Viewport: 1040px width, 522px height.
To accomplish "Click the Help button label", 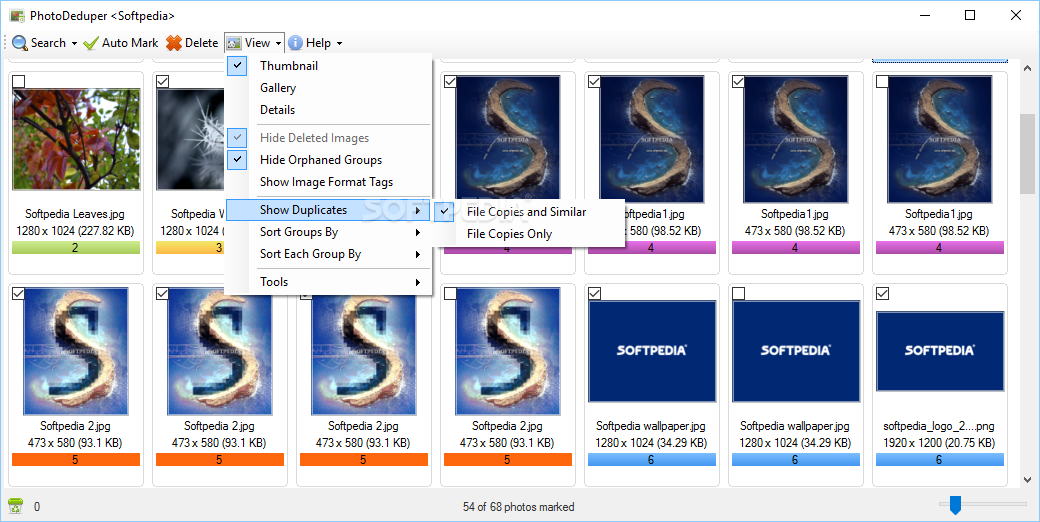I will tap(318, 43).
